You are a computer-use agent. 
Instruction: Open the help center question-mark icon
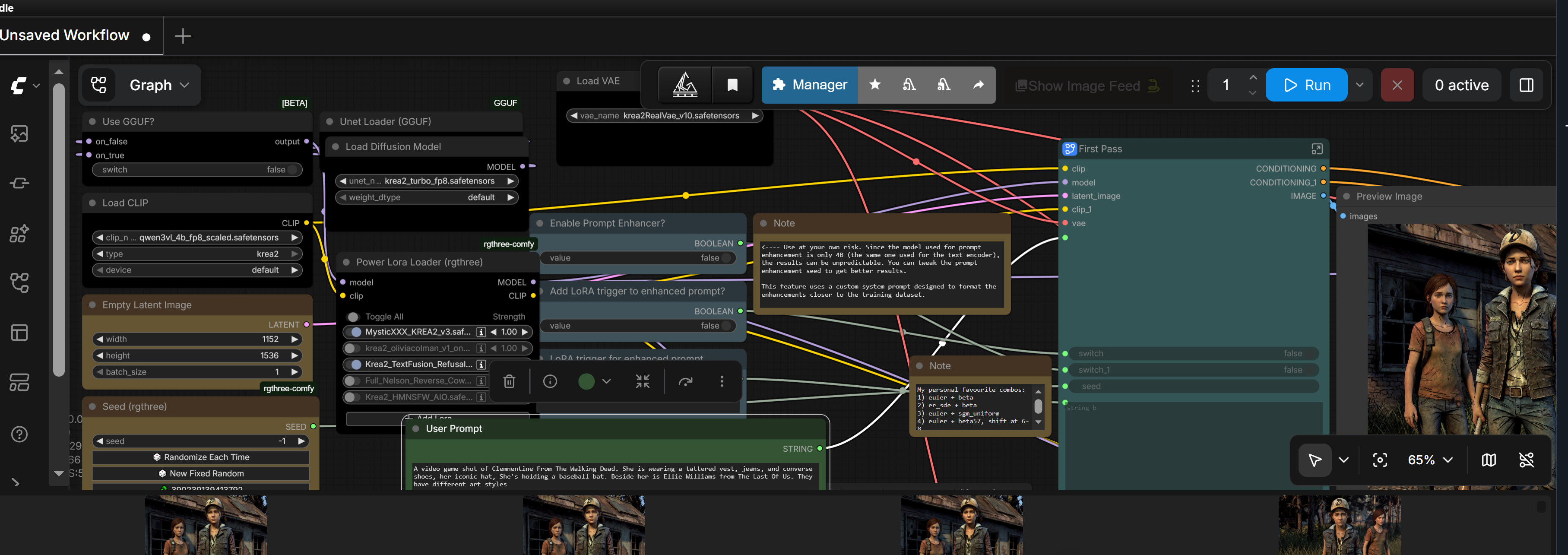(x=19, y=434)
